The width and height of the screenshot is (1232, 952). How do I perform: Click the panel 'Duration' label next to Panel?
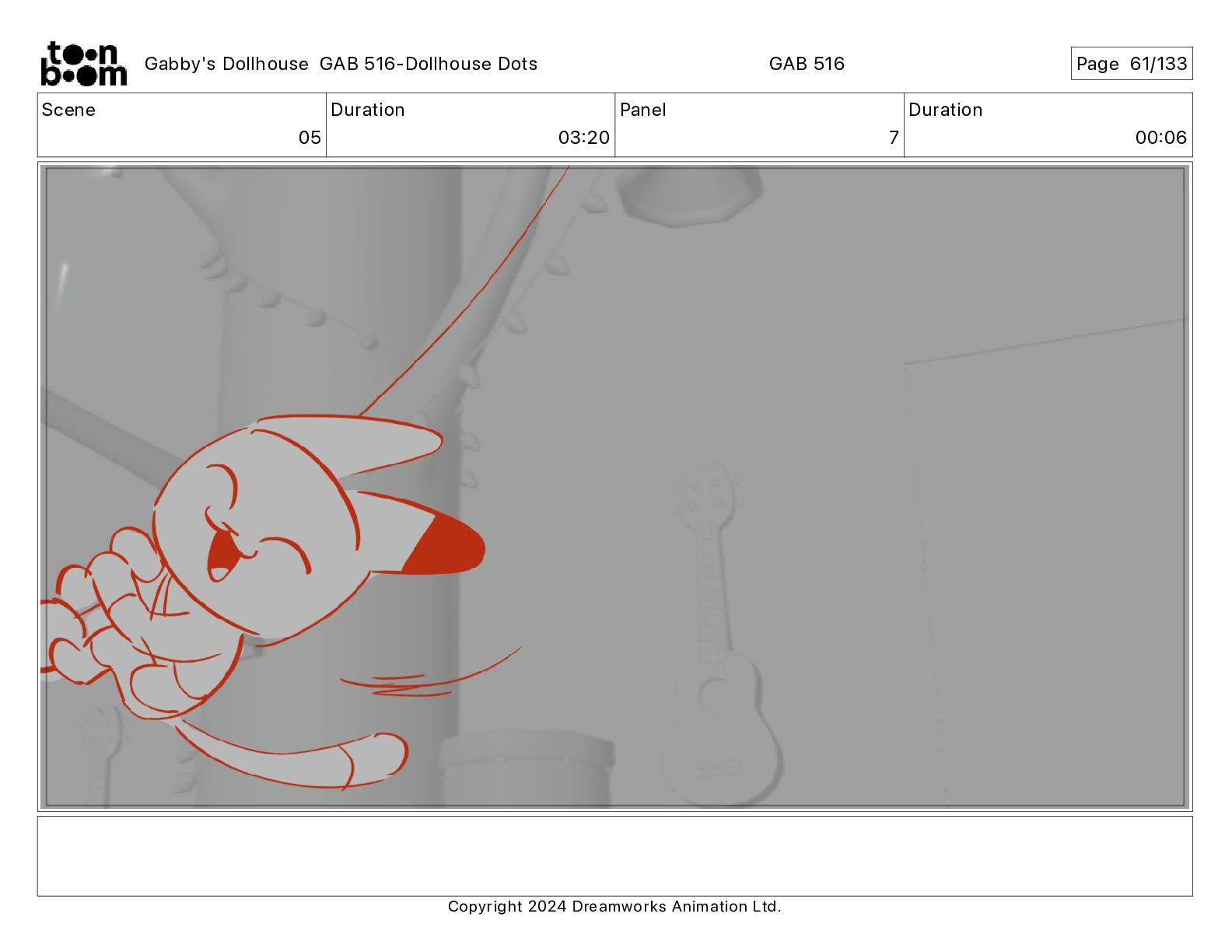point(946,110)
